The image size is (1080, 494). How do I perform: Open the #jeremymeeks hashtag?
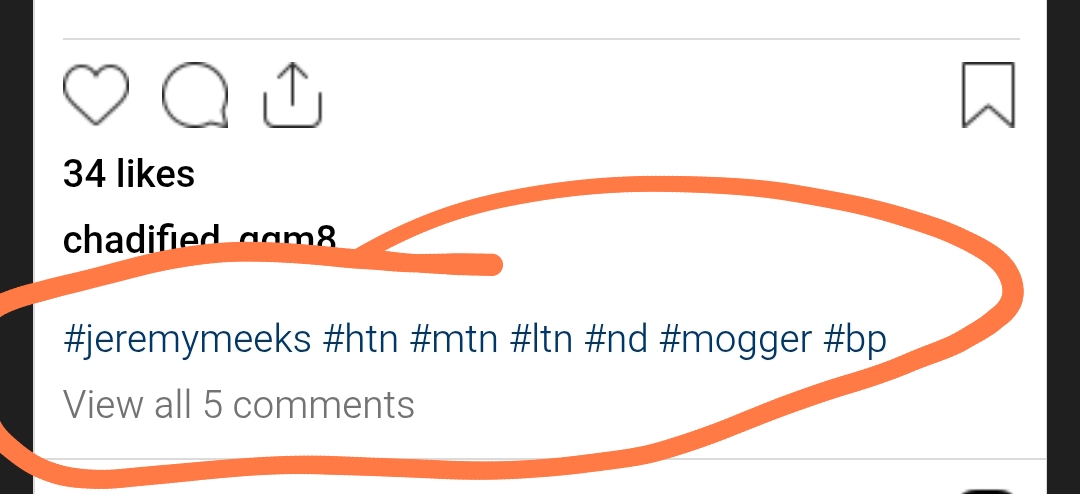[187, 340]
